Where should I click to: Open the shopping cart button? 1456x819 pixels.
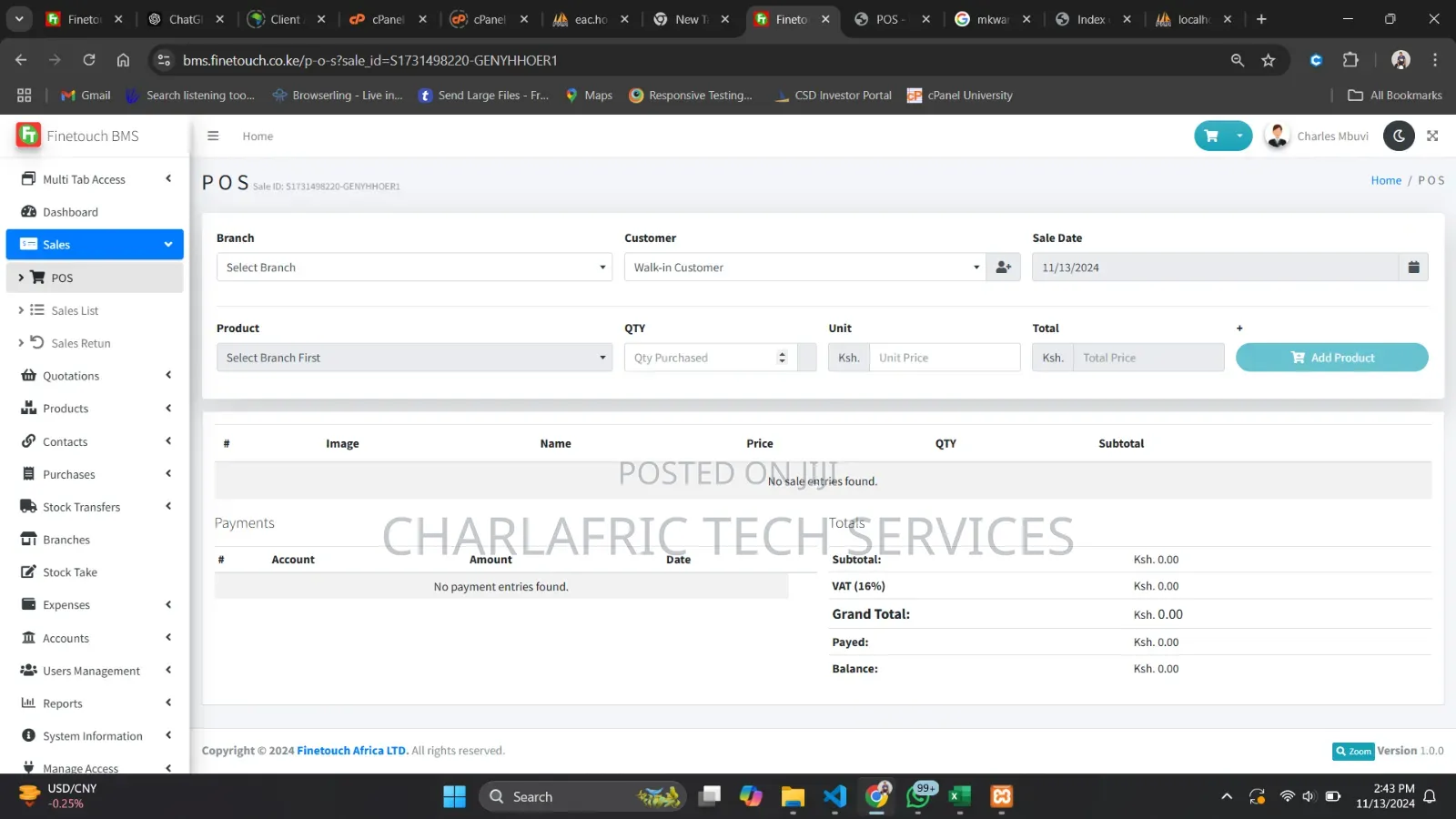tap(1211, 136)
